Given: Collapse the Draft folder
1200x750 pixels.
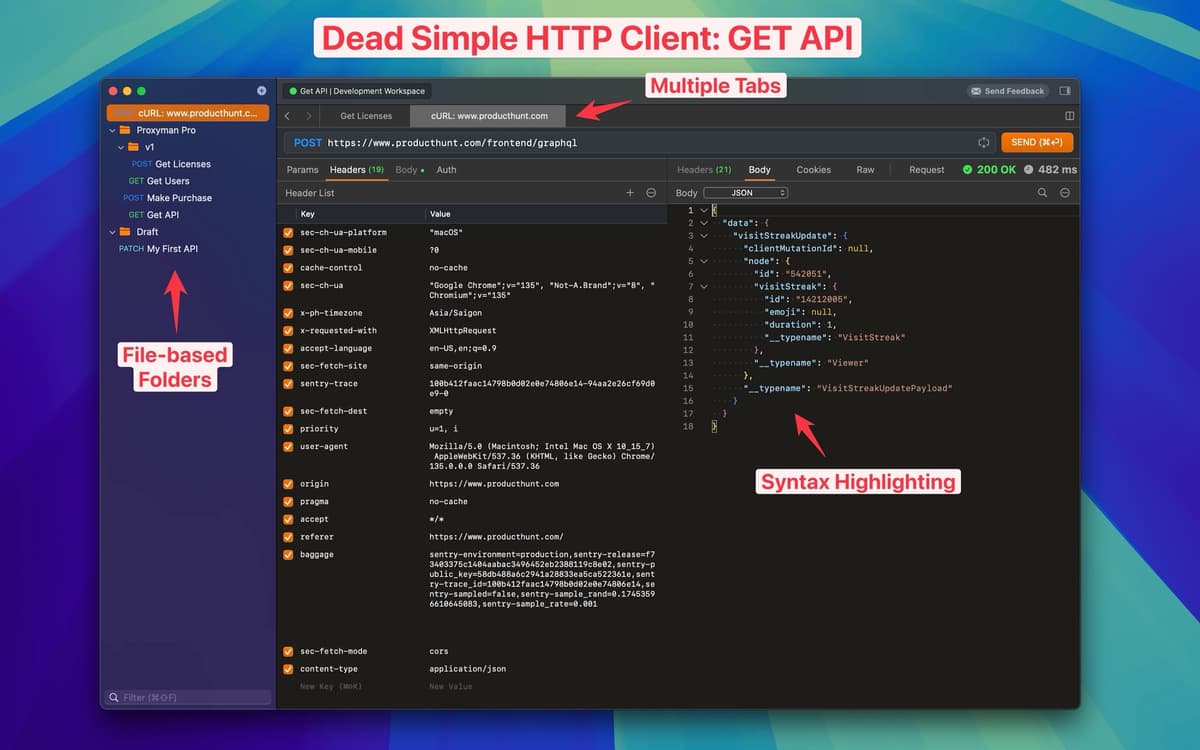Looking at the screenshot, I should pos(113,232).
